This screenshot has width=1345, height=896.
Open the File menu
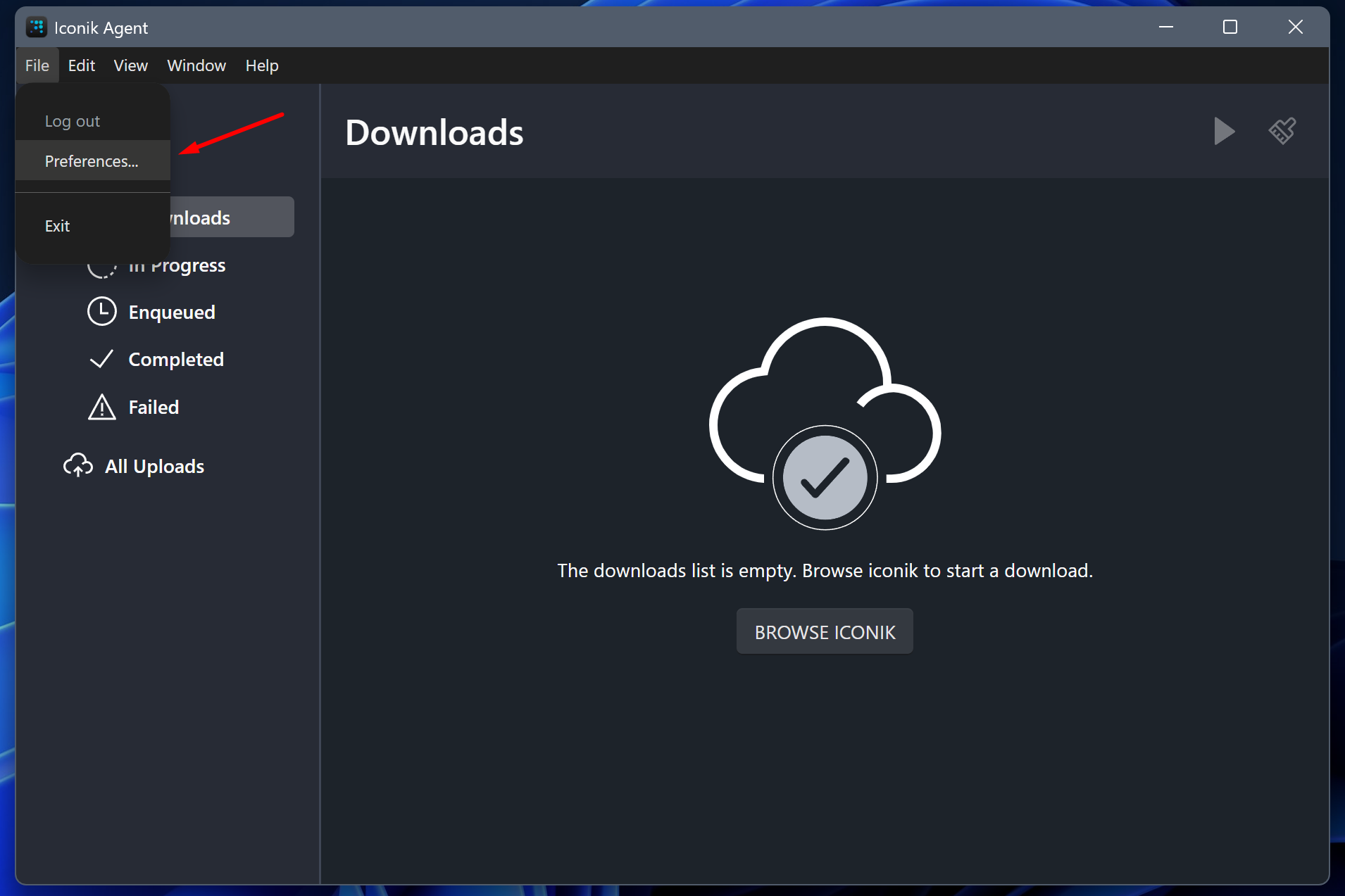point(37,65)
